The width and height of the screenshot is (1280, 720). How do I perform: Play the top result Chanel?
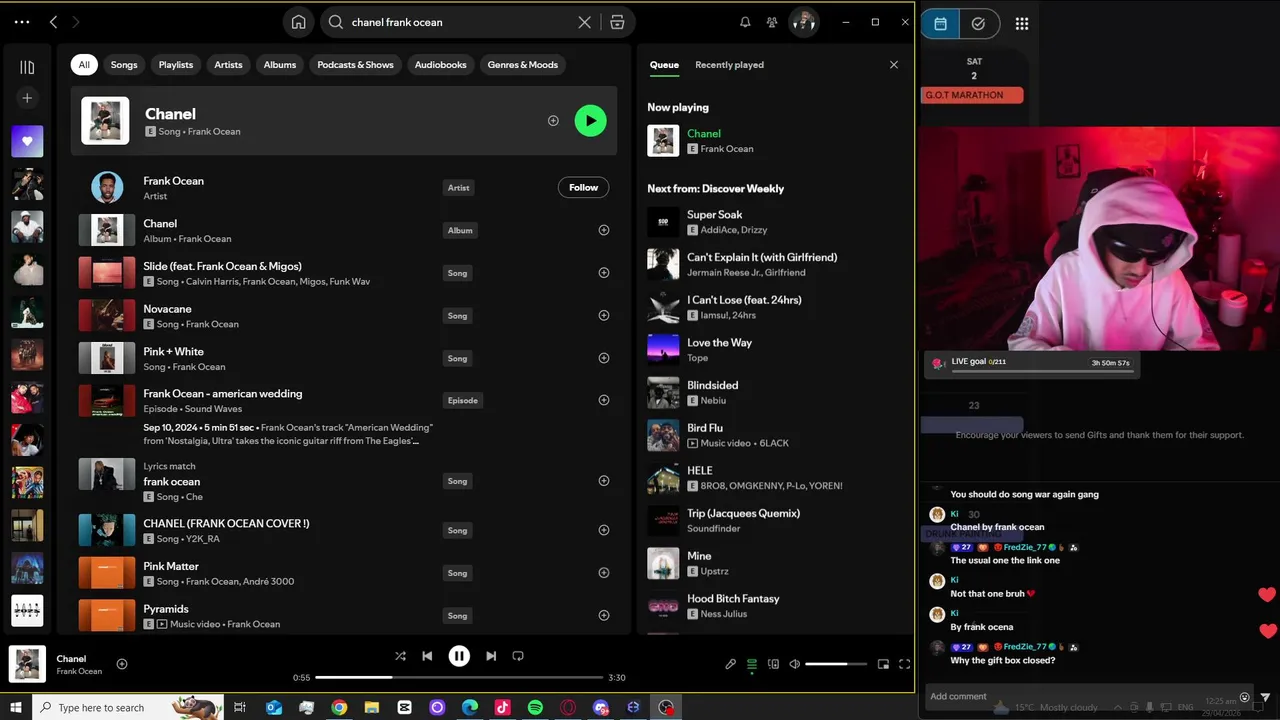click(x=590, y=121)
